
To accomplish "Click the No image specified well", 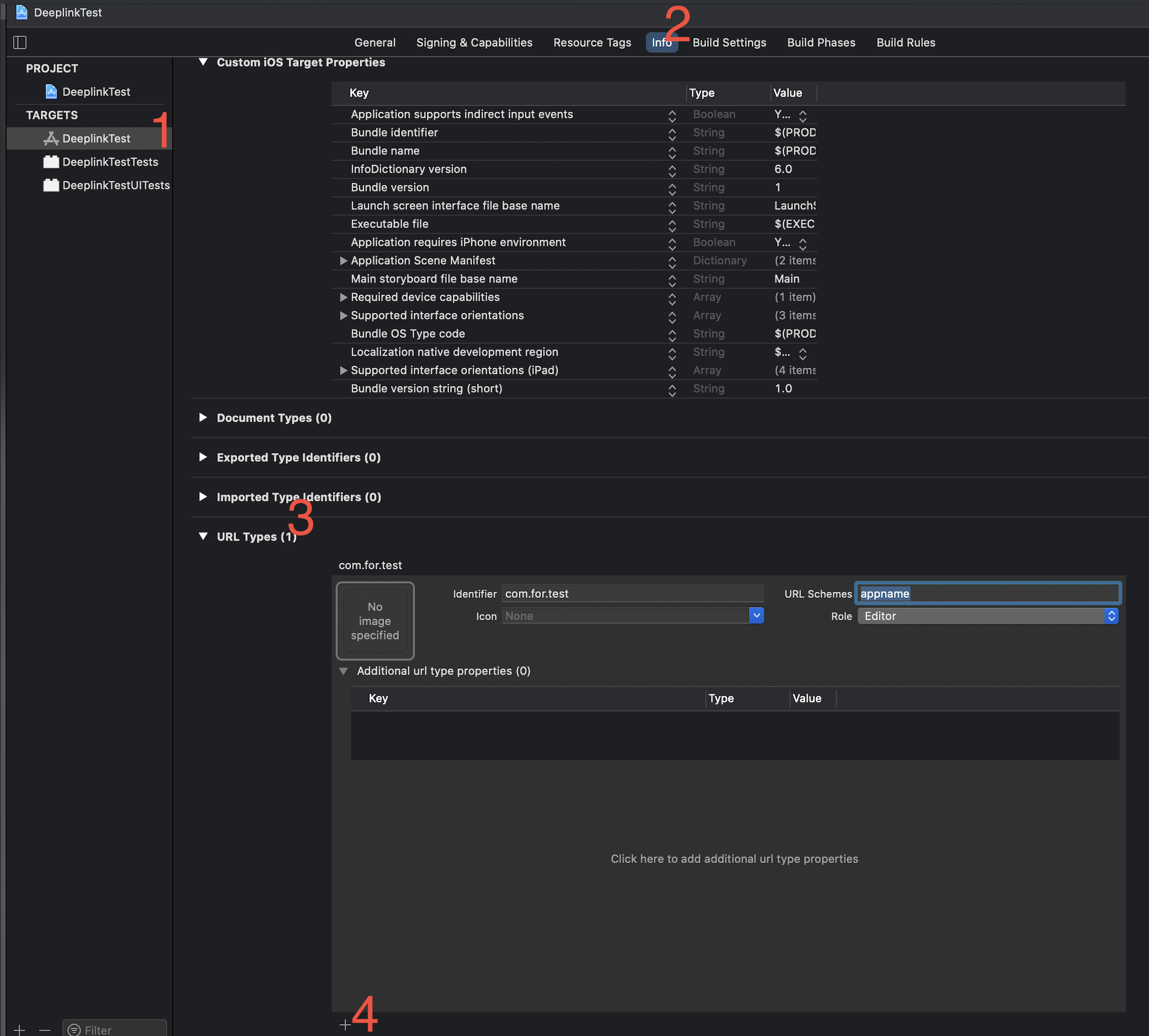I will click(x=375, y=620).
